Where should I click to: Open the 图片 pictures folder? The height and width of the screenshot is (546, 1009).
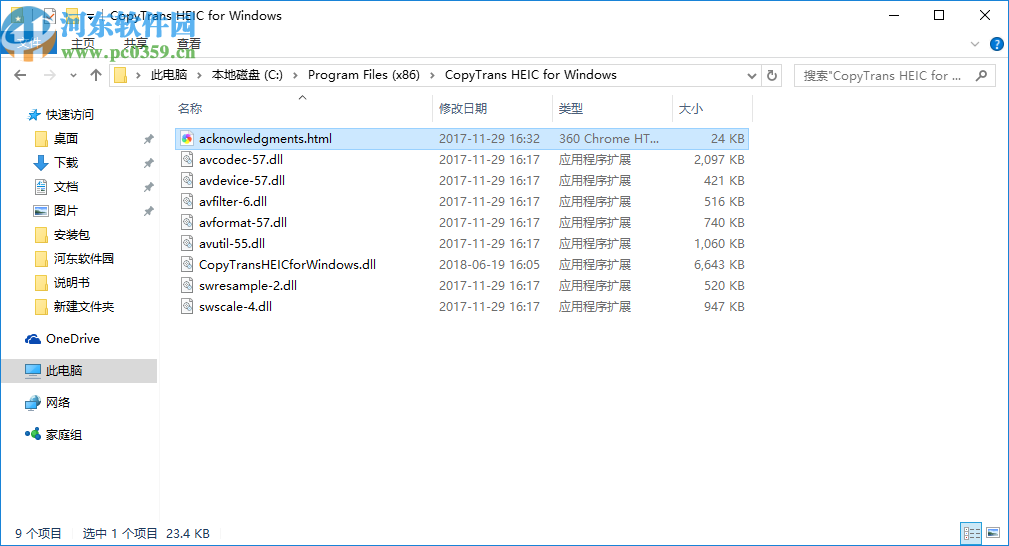click(66, 211)
